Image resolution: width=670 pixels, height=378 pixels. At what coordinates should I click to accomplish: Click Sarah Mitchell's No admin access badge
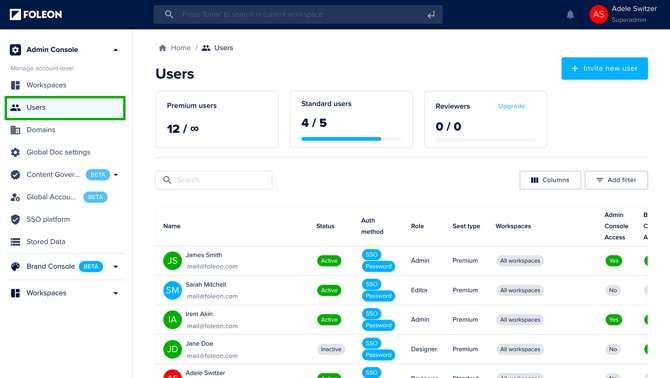[613, 290]
